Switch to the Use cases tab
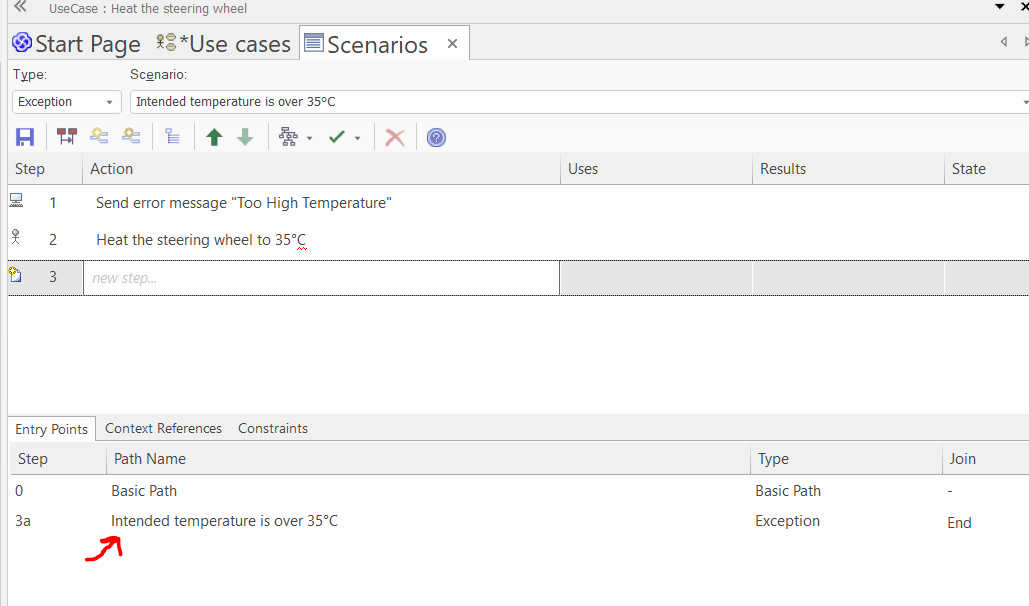 224,44
